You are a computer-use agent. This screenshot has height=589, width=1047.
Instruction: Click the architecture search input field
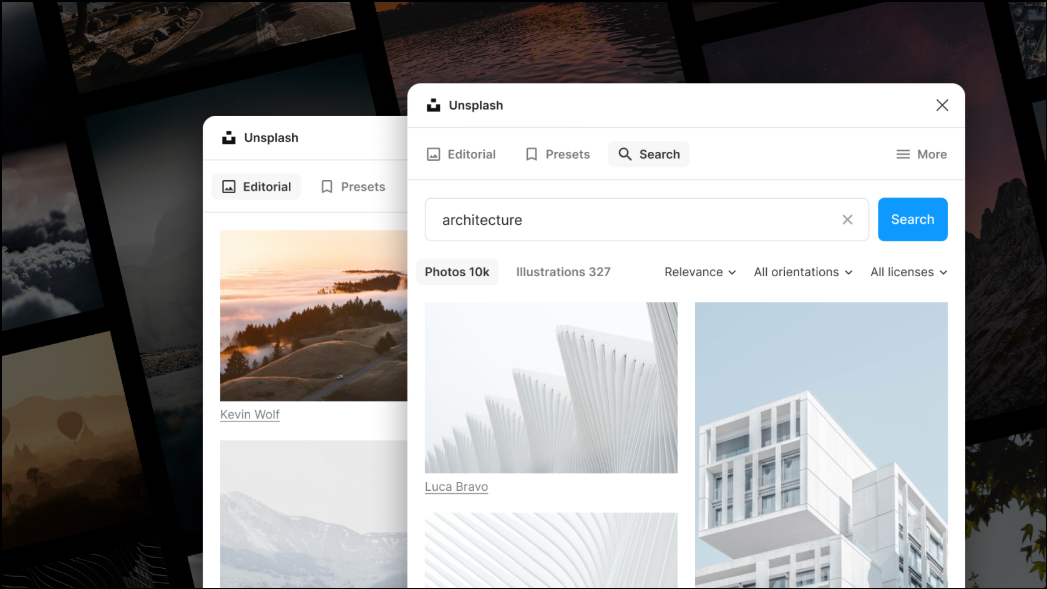646,220
